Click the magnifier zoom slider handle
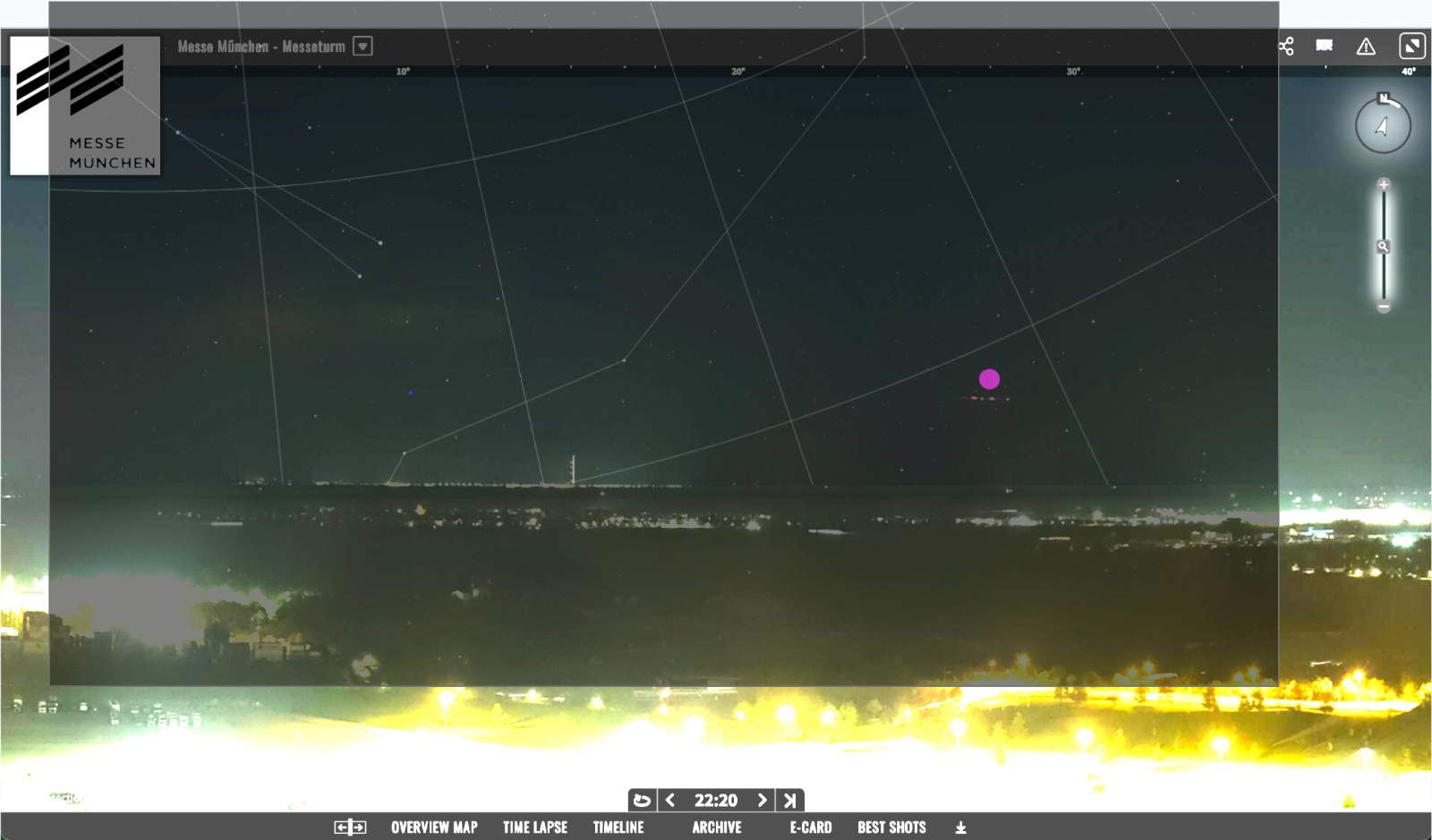This screenshot has height=840, width=1432. click(x=1384, y=247)
